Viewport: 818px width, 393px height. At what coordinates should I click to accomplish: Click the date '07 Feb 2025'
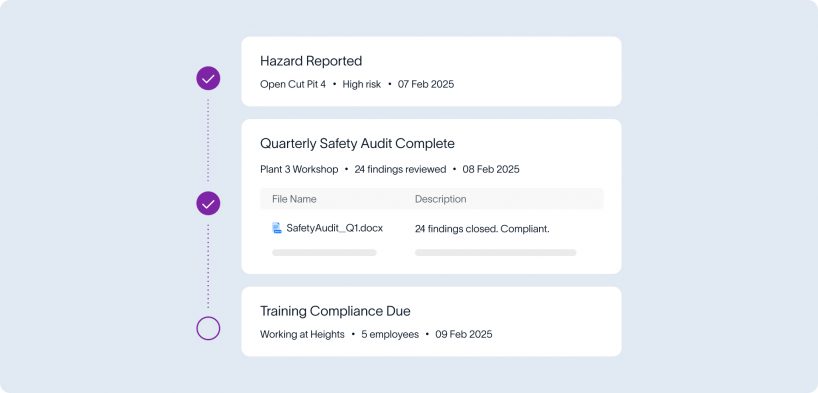426,84
